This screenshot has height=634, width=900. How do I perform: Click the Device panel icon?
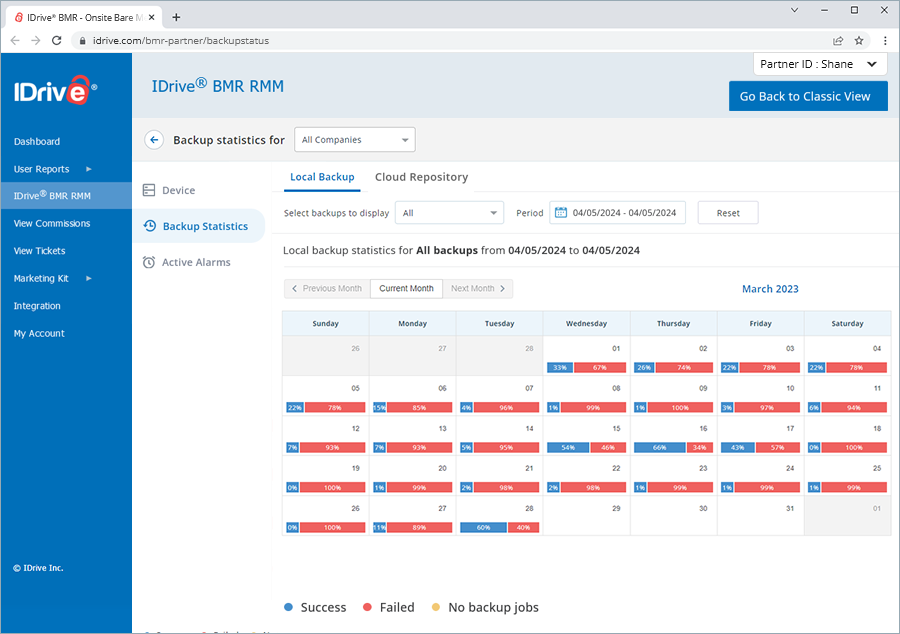coord(149,190)
